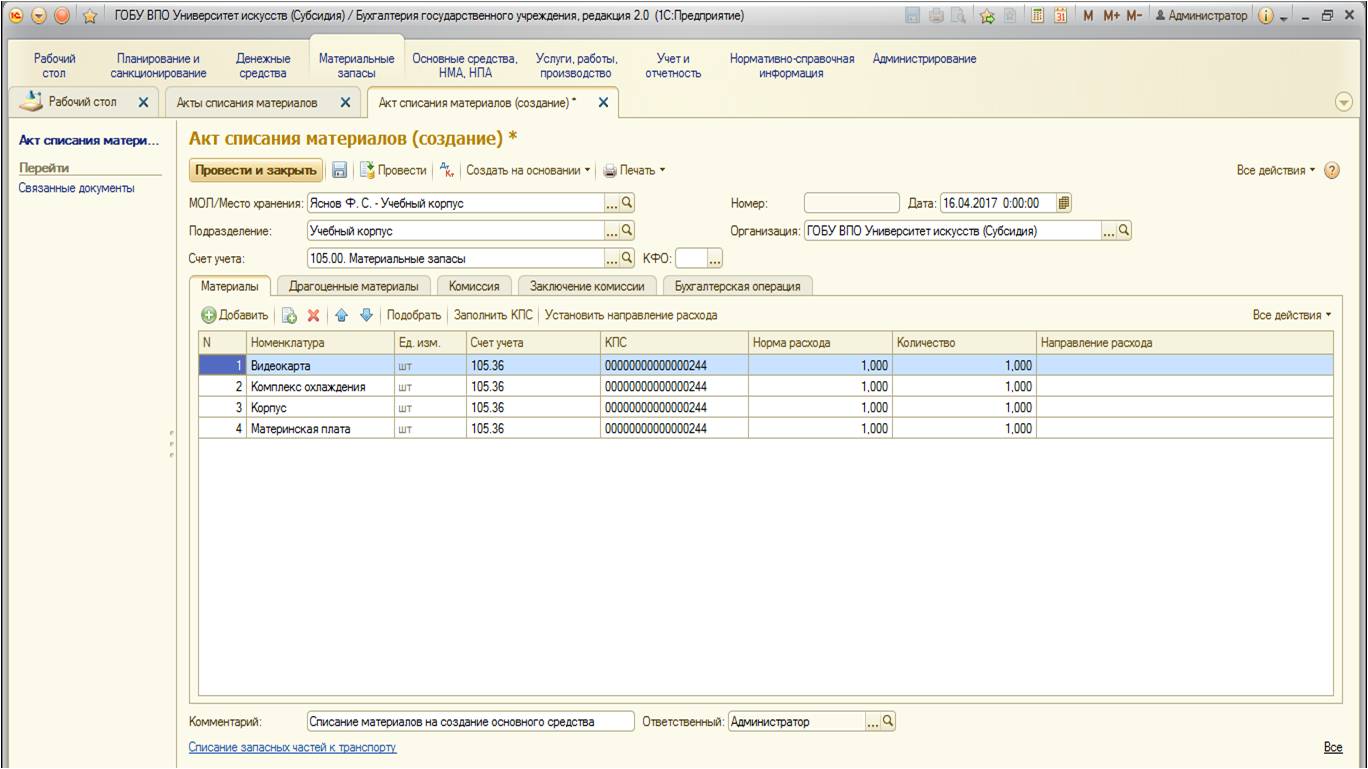Click the magnifier icon next to Счет учета
1368x769 pixels.
point(628,258)
